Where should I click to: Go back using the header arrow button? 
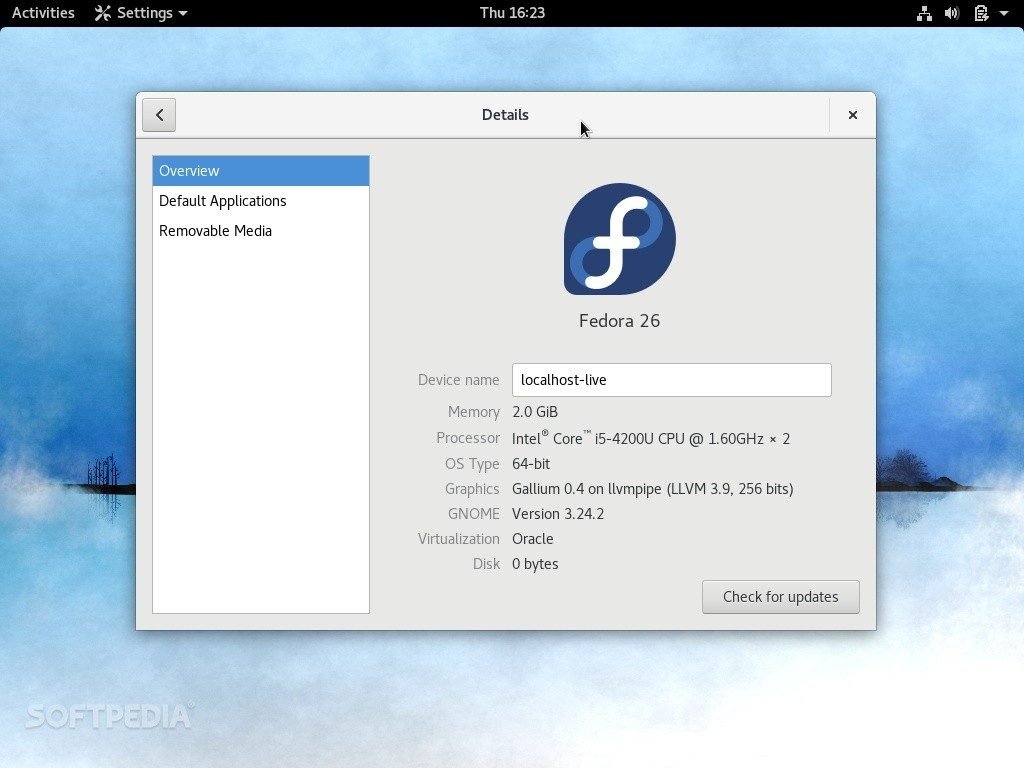click(159, 115)
